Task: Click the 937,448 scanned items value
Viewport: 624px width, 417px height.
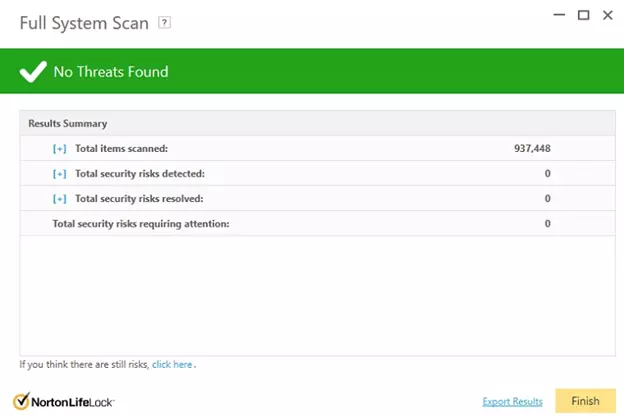Action: click(x=532, y=149)
